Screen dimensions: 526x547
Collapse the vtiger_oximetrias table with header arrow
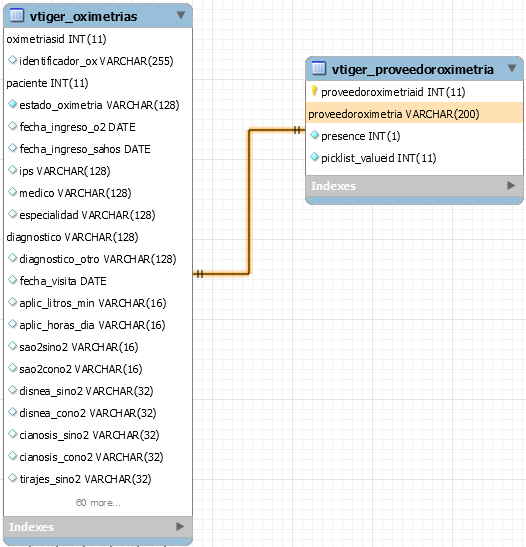point(181,15)
